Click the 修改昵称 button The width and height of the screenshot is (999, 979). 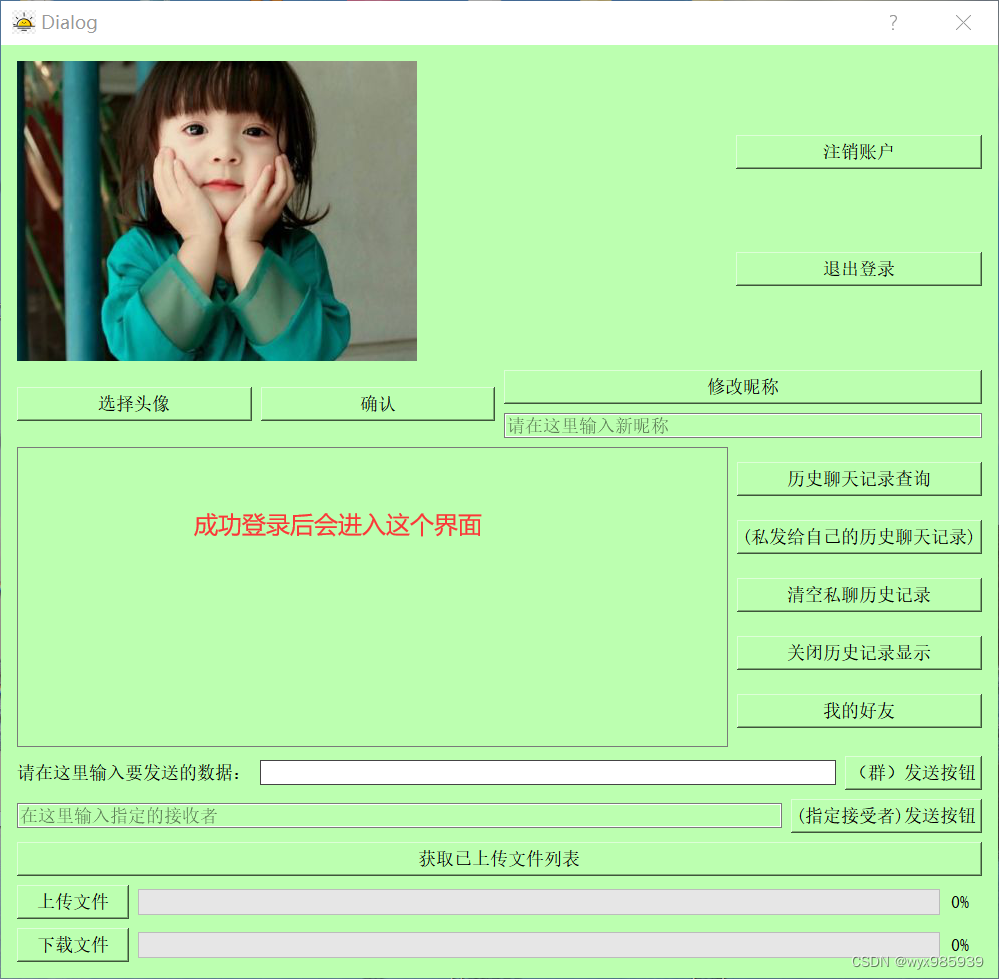click(x=743, y=387)
